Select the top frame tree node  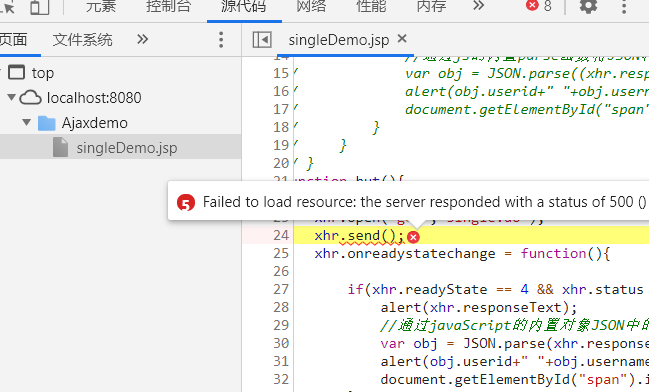tap(31, 73)
